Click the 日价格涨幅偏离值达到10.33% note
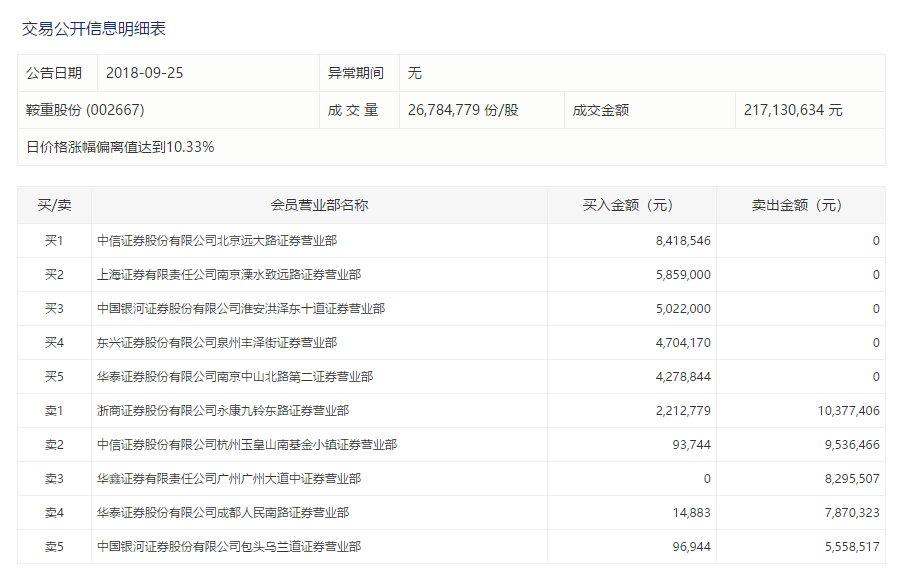The height and width of the screenshot is (578, 904). [x=120, y=147]
